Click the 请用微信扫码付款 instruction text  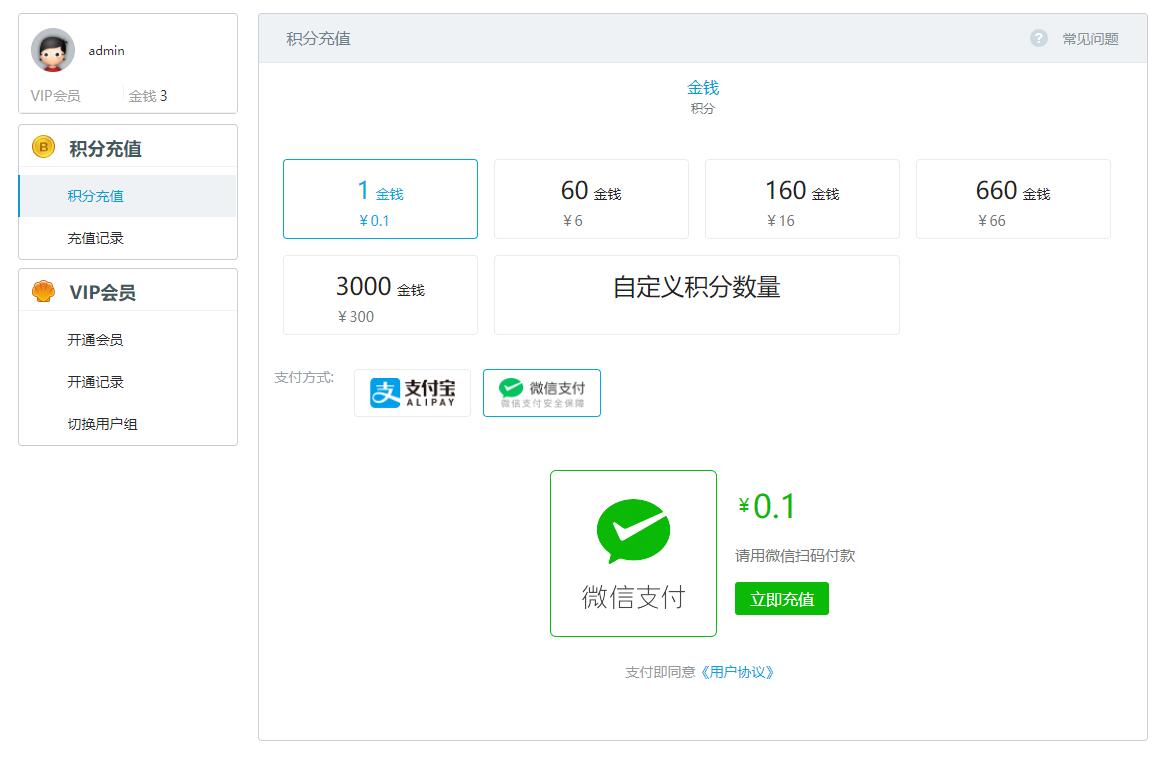pos(795,555)
